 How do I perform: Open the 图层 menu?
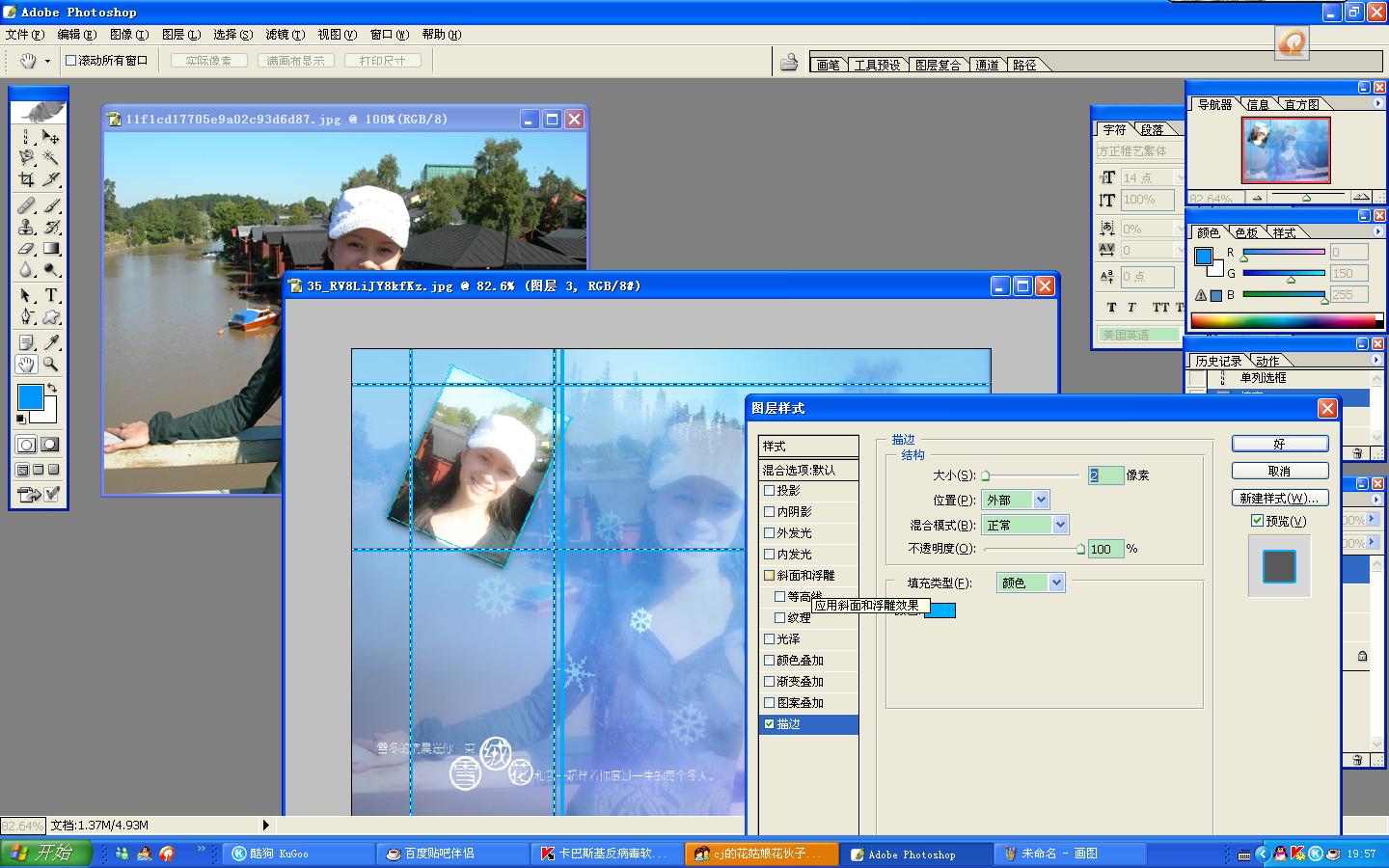pos(180,35)
